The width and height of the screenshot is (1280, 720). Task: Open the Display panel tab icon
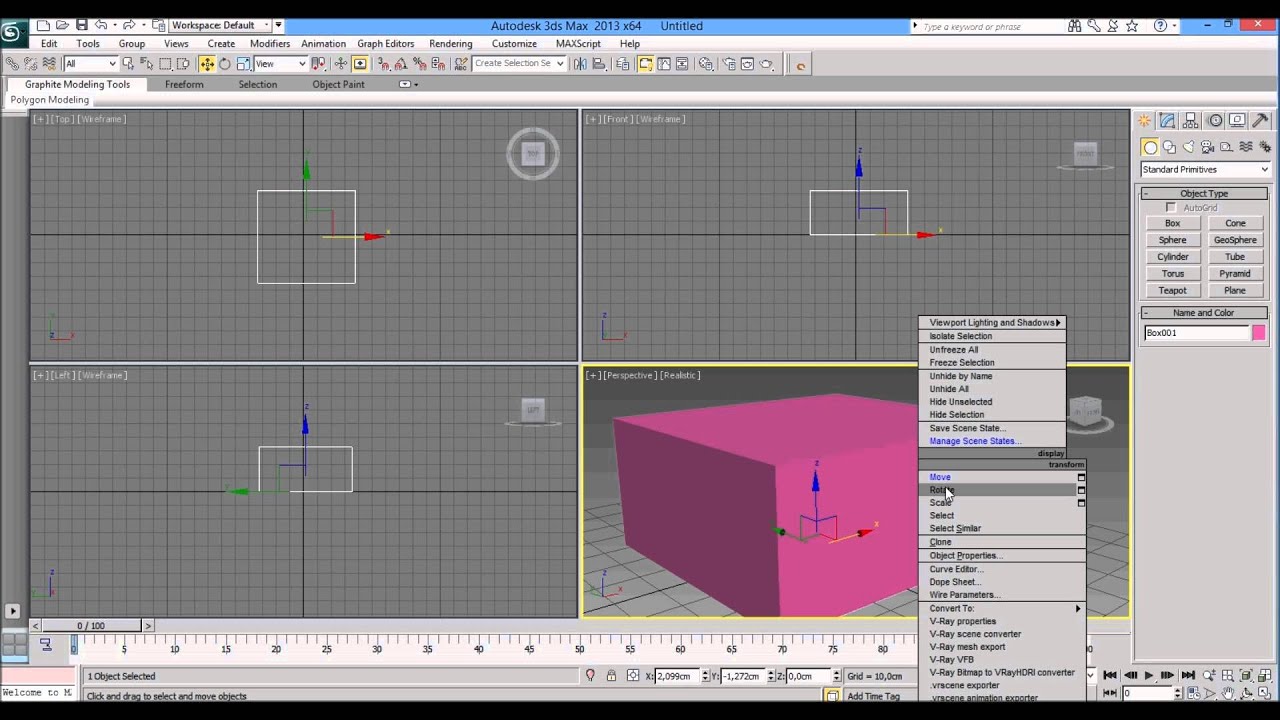[1237, 120]
